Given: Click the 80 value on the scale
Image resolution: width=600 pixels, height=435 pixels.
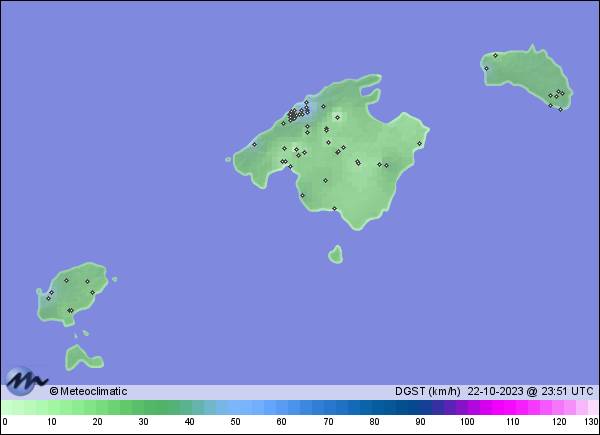Looking at the screenshot, I should [374, 422].
